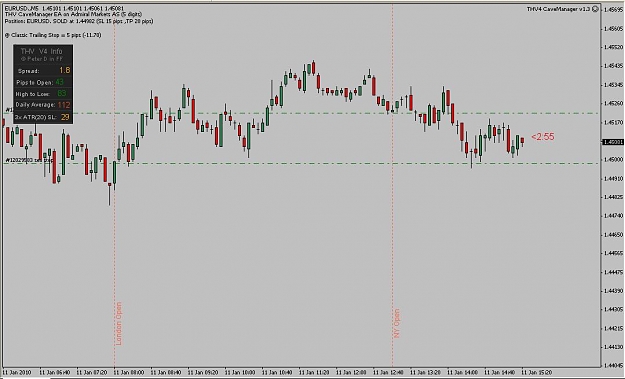
Task: Select the High to Low 83 row
Action: pos(43,94)
